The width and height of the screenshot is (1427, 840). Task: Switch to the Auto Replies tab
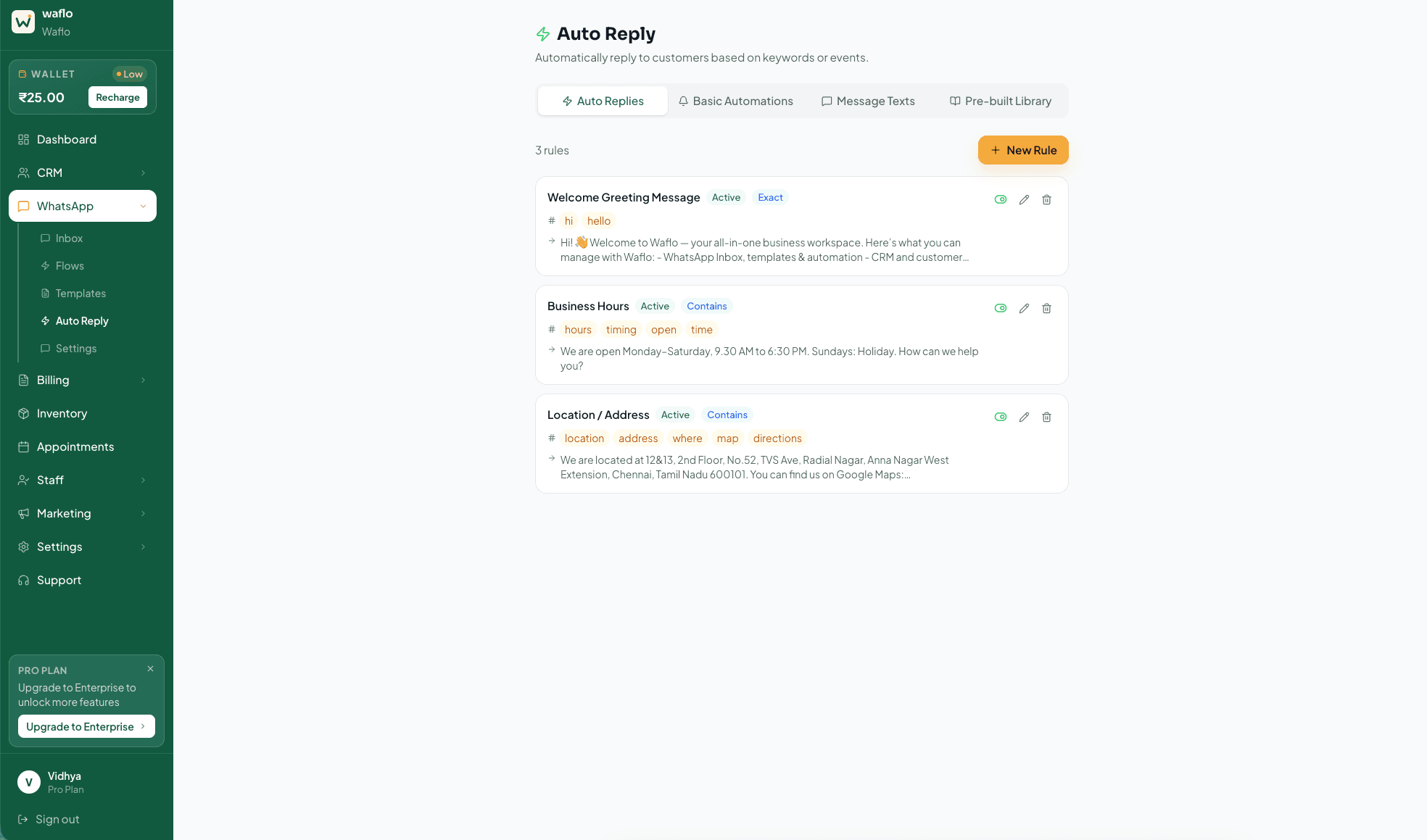603,101
